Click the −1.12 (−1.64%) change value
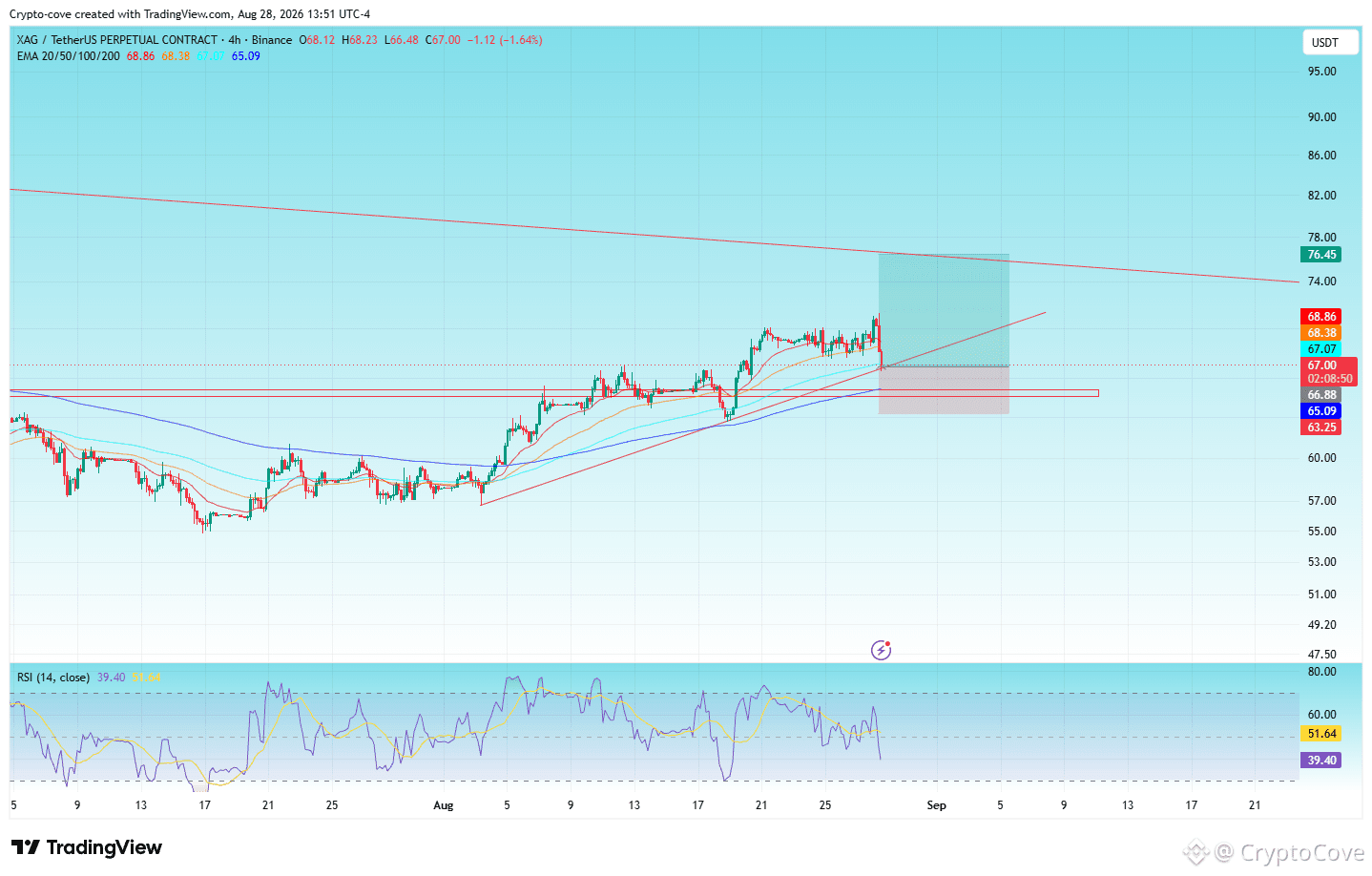This screenshot has height=876, width=1372. (x=505, y=40)
